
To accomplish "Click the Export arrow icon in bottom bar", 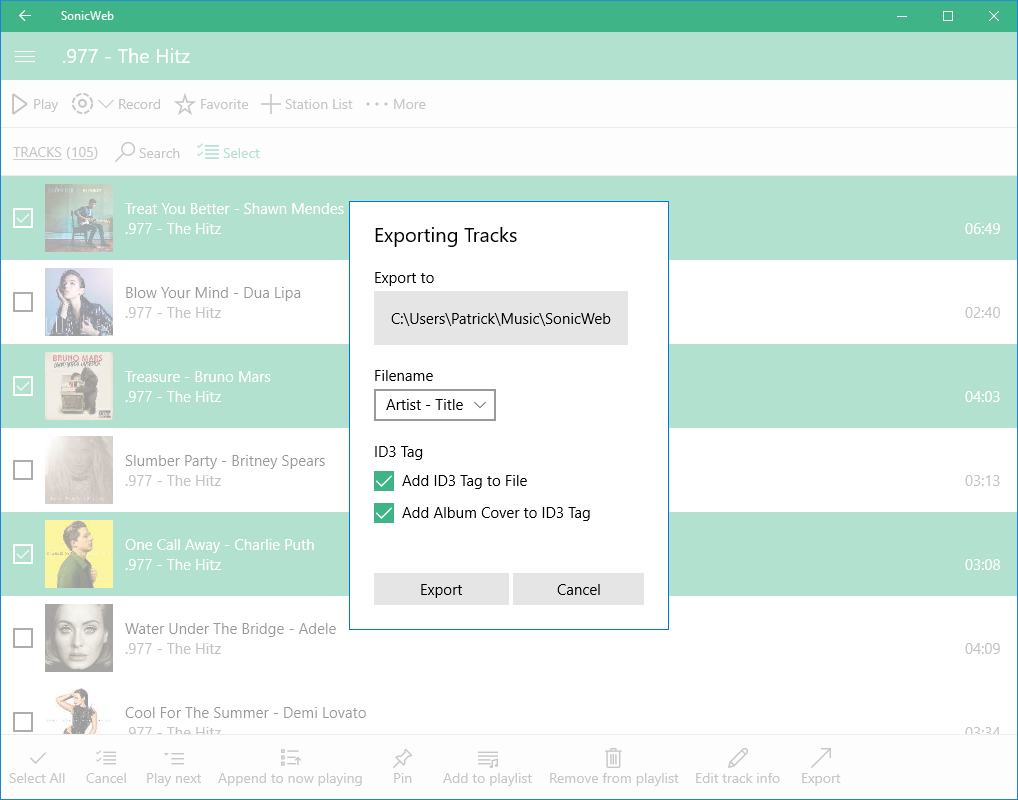I will pos(820,759).
